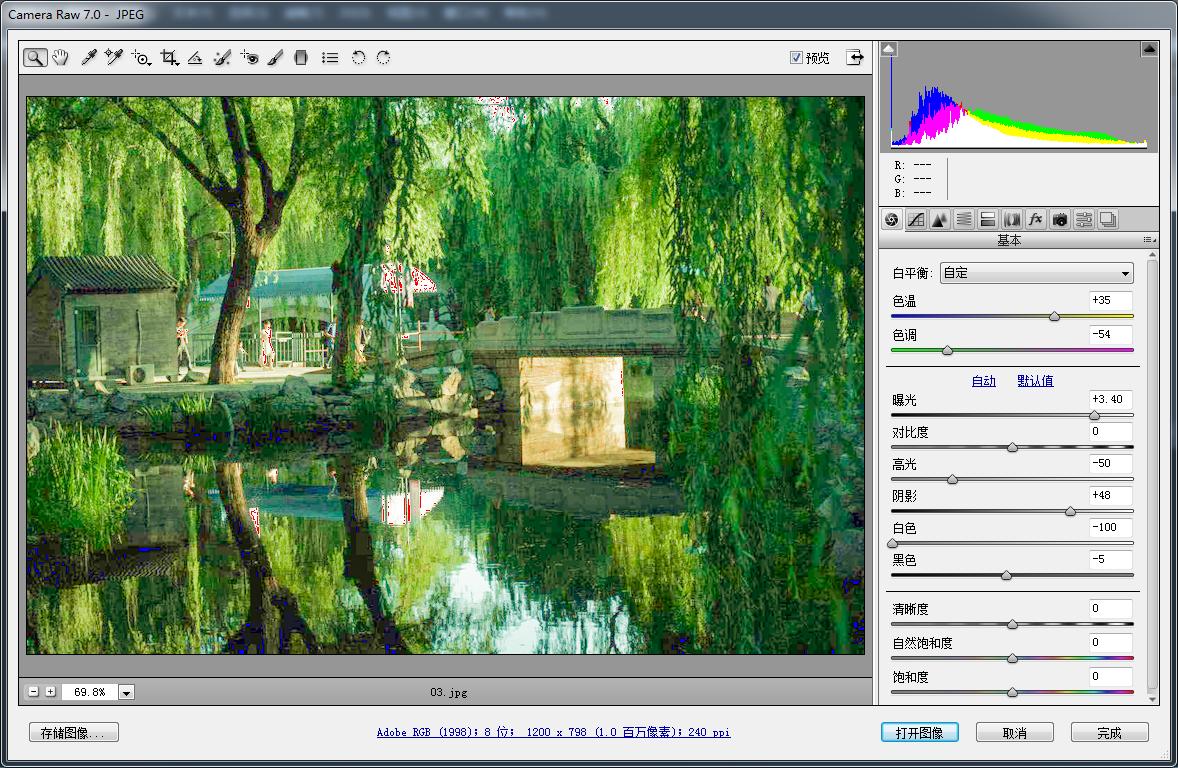Click the 白色 value field showing -100
The height and width of the screenshot is (768, 1178).
(x=1111, y=528)
